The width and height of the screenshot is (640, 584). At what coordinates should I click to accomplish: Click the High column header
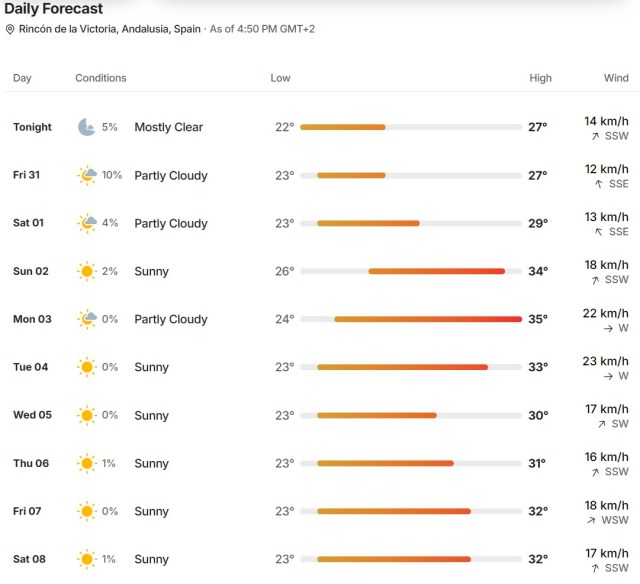pyautogui.click(x=540, y=78)
